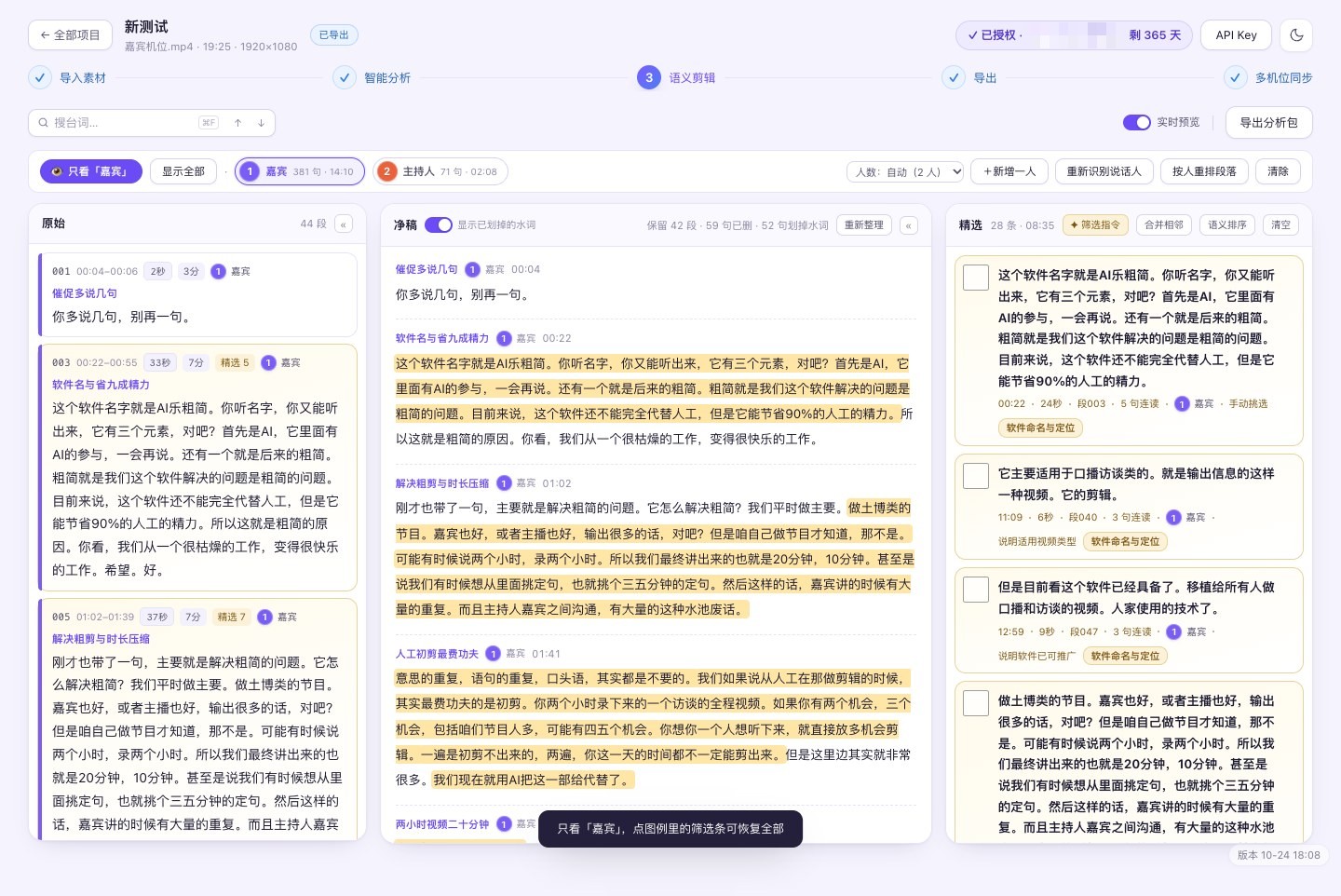The height and width of the screenshot is (896, 1341).
Task: Click the 重新识别说话人 button
Action: [x=1104, y=171]
